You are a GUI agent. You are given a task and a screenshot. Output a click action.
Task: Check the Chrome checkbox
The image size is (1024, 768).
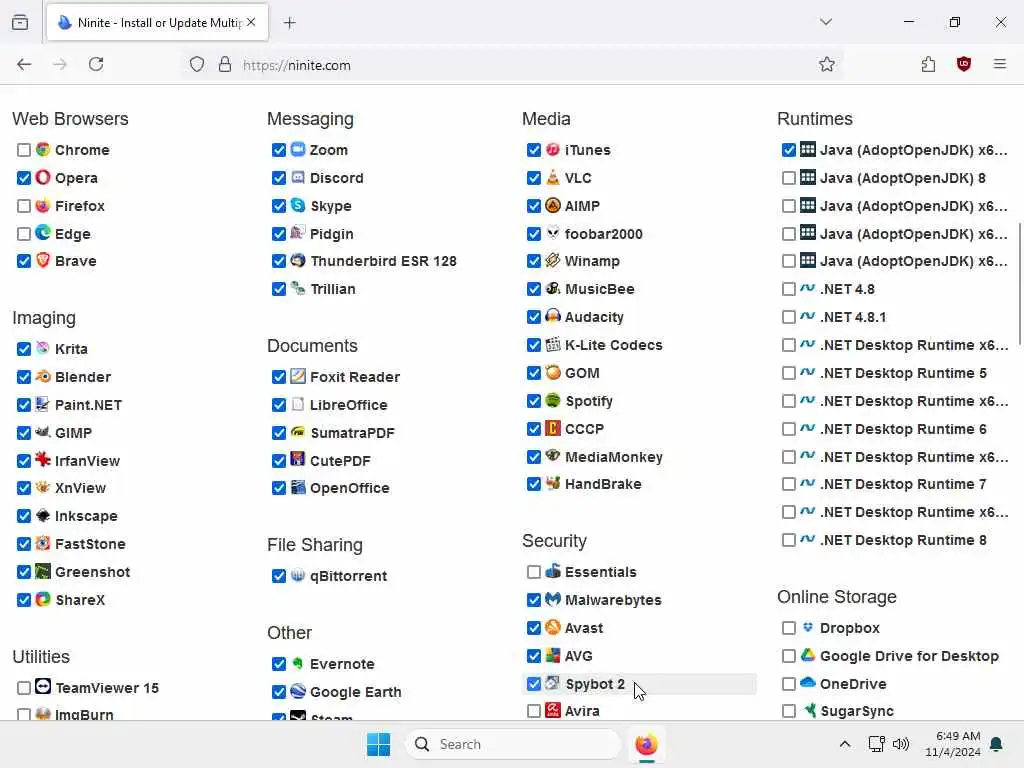click(24, 150)
